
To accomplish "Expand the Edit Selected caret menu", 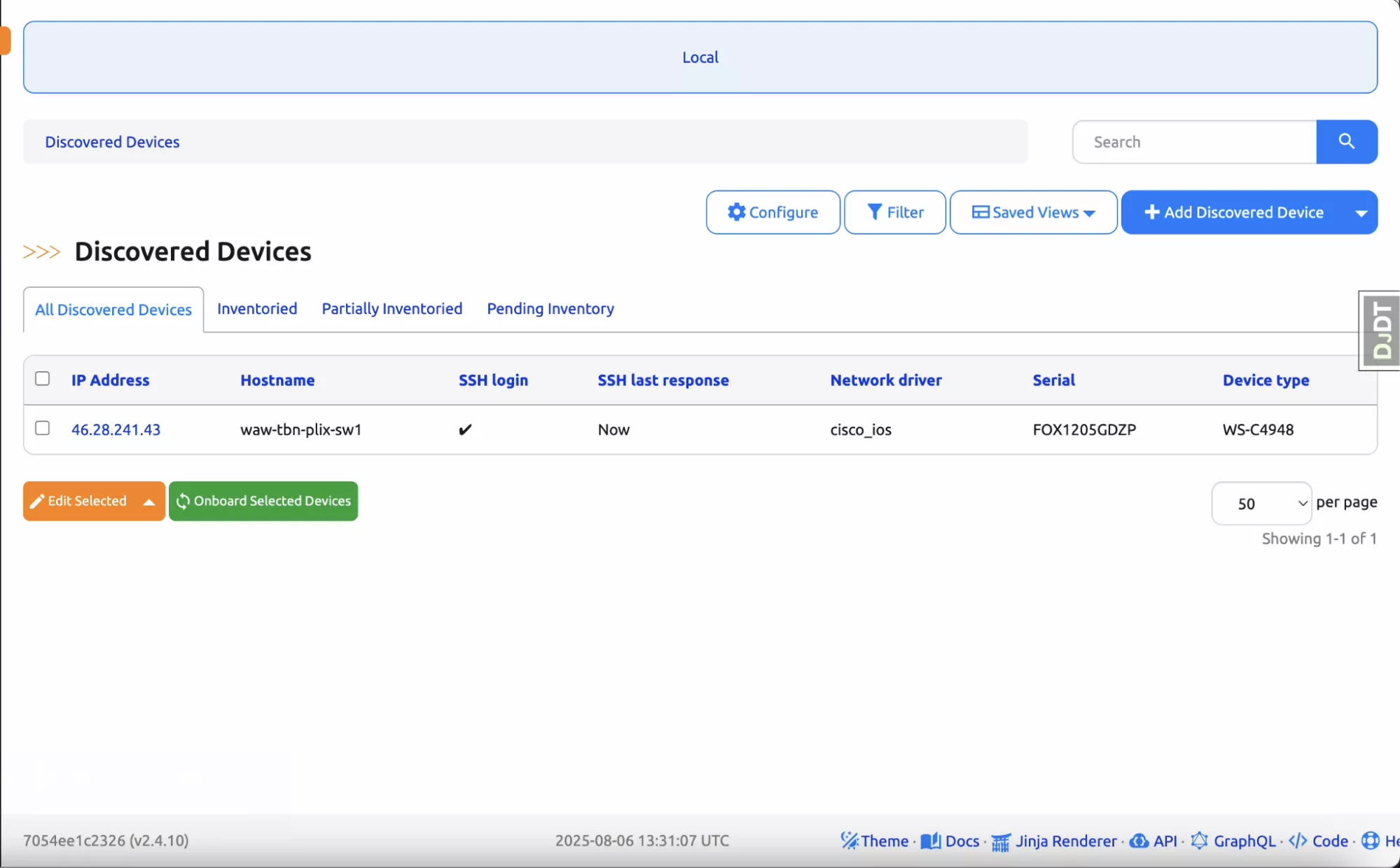I will coord(148,502).
